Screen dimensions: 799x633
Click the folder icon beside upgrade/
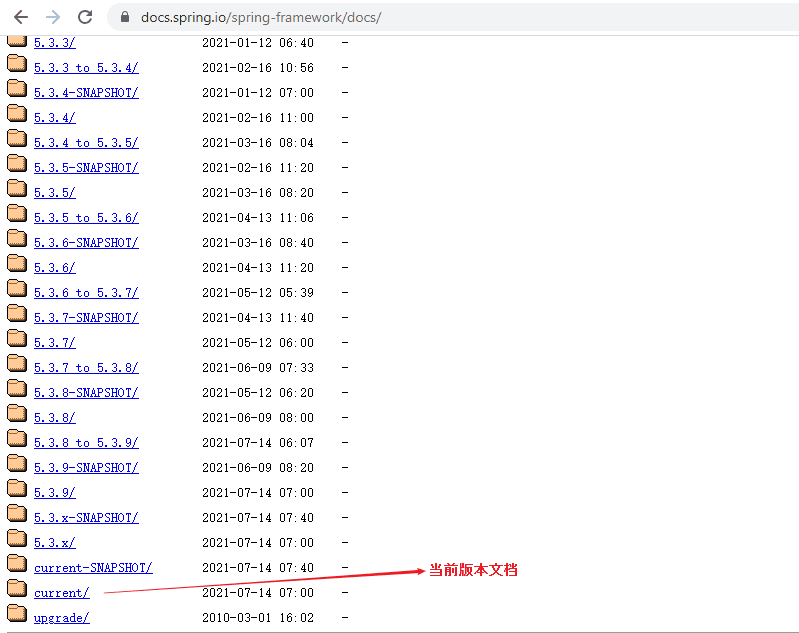click(17, 613)
